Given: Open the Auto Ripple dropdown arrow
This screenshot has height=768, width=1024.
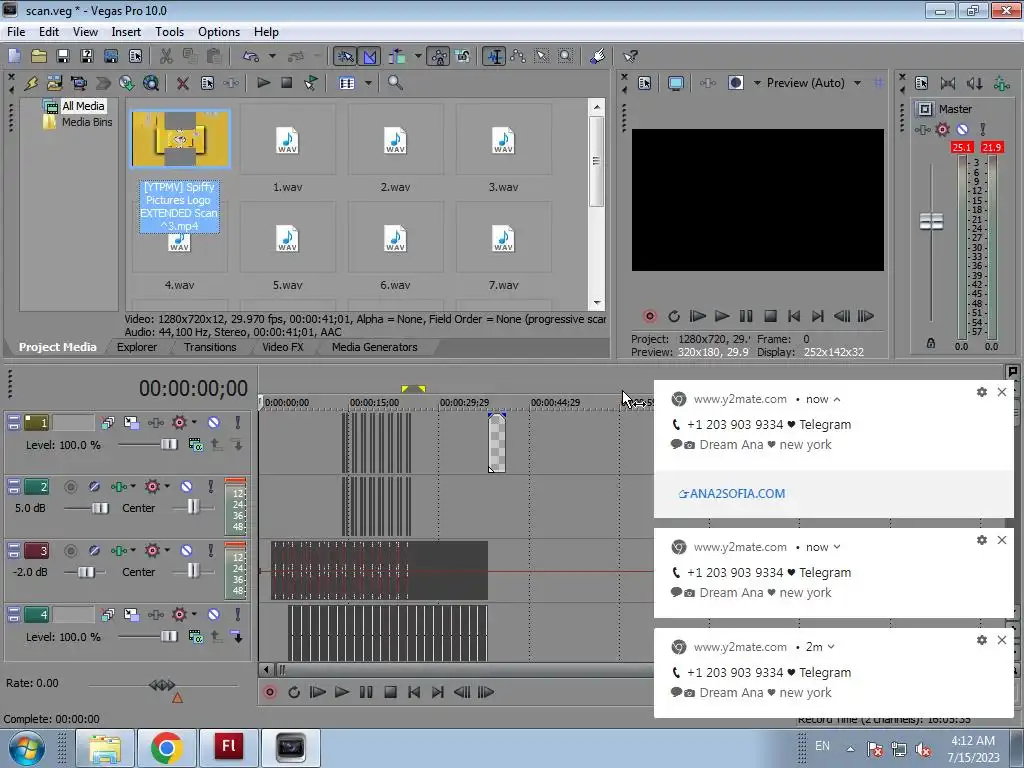Looking at the screenshot, I should pyautogui.click(x=417, y=56).
